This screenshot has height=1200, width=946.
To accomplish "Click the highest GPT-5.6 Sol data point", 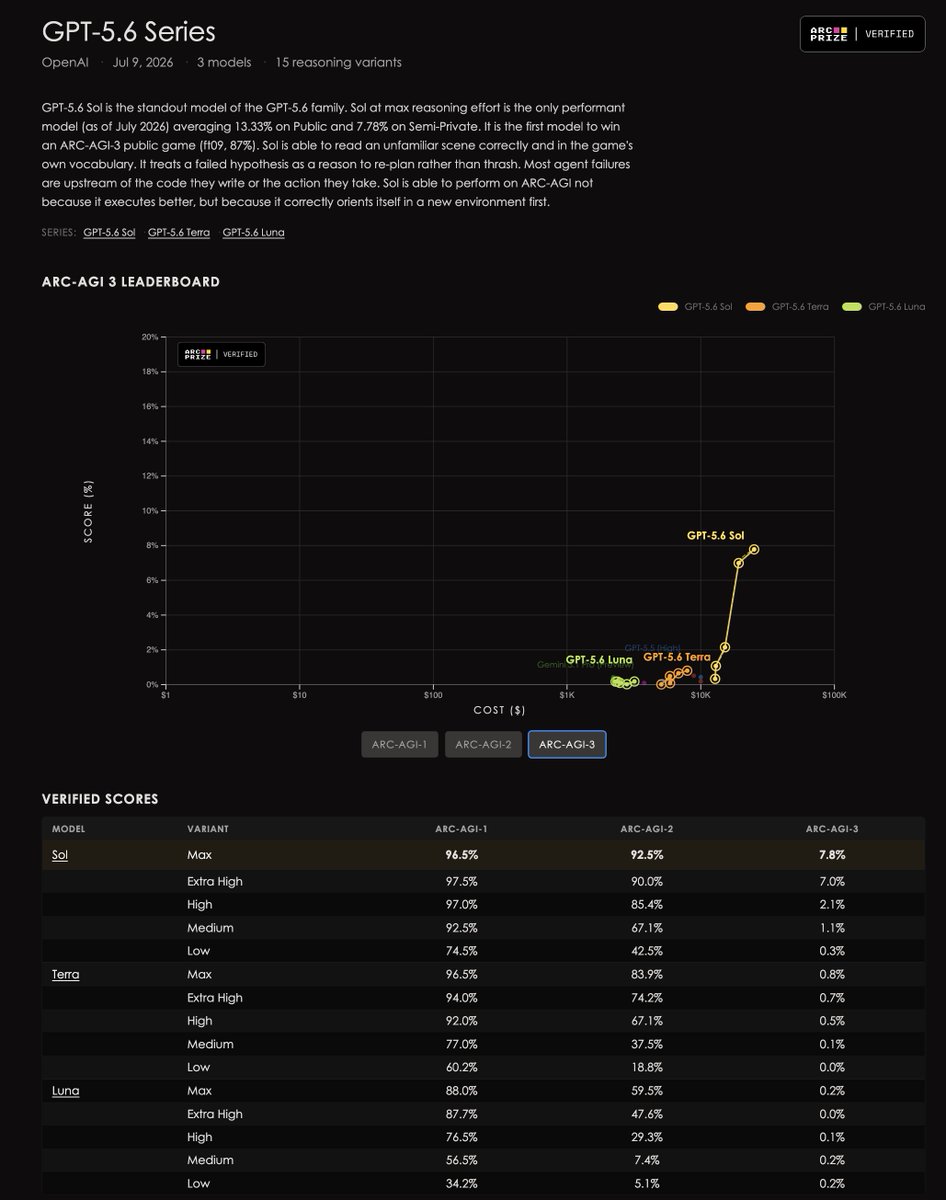I will (754, 549).
